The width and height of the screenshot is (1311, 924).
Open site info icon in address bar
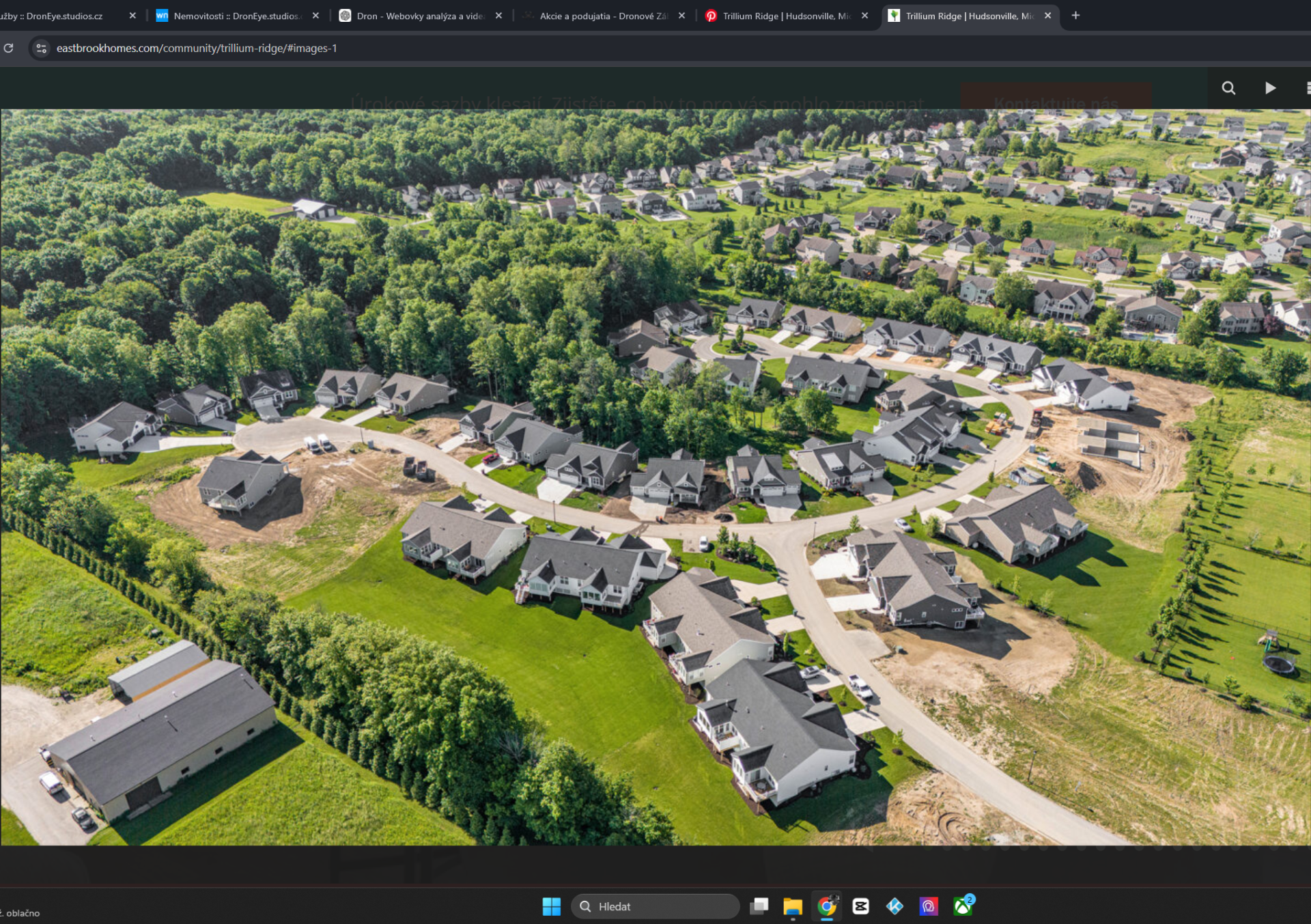point(42,48)
